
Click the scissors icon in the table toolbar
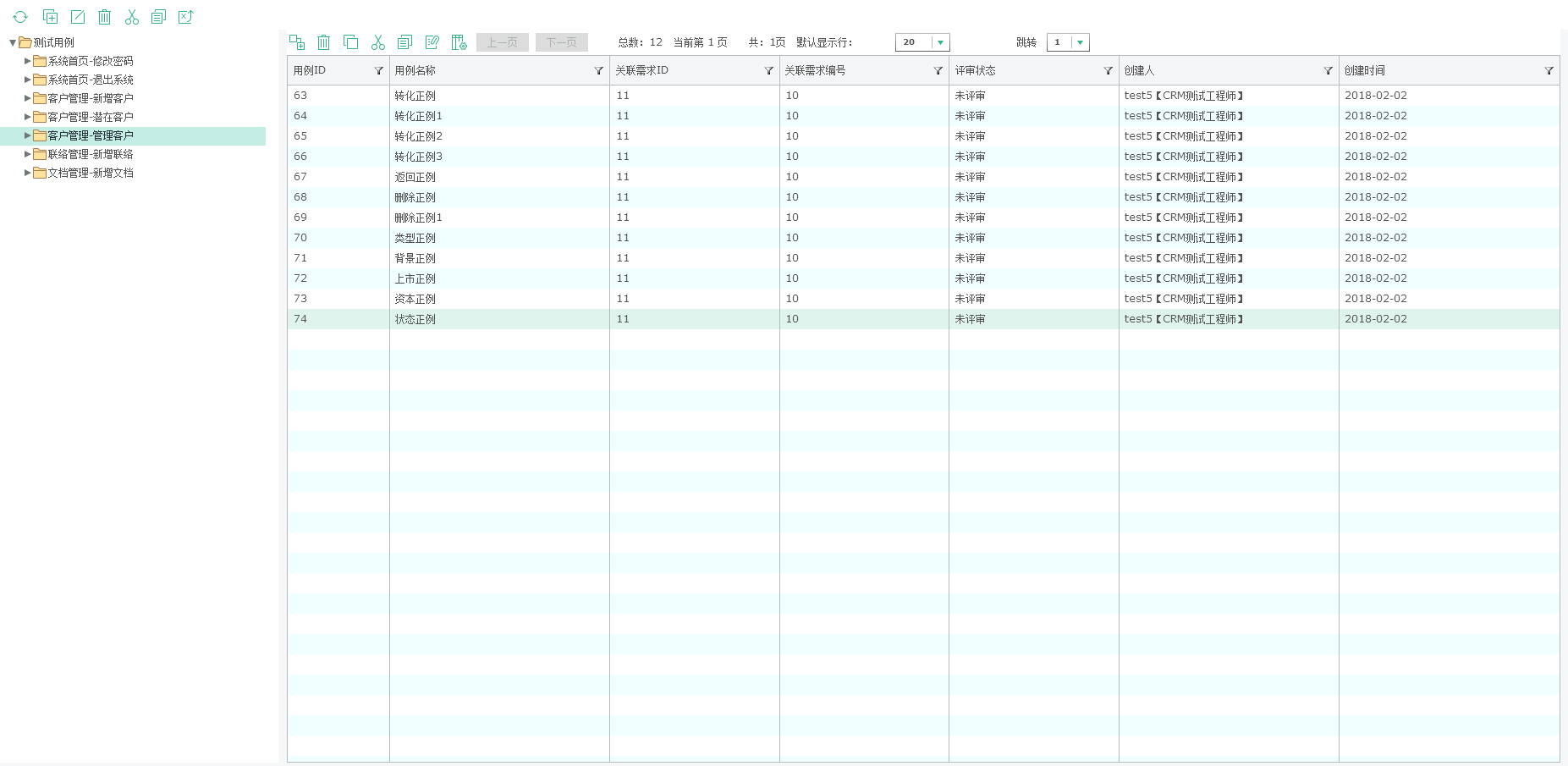pos(378,42)
